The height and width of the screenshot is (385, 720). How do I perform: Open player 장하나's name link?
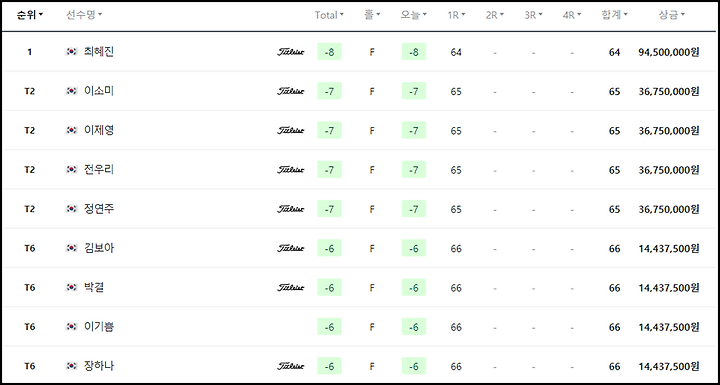pos(99,366)
